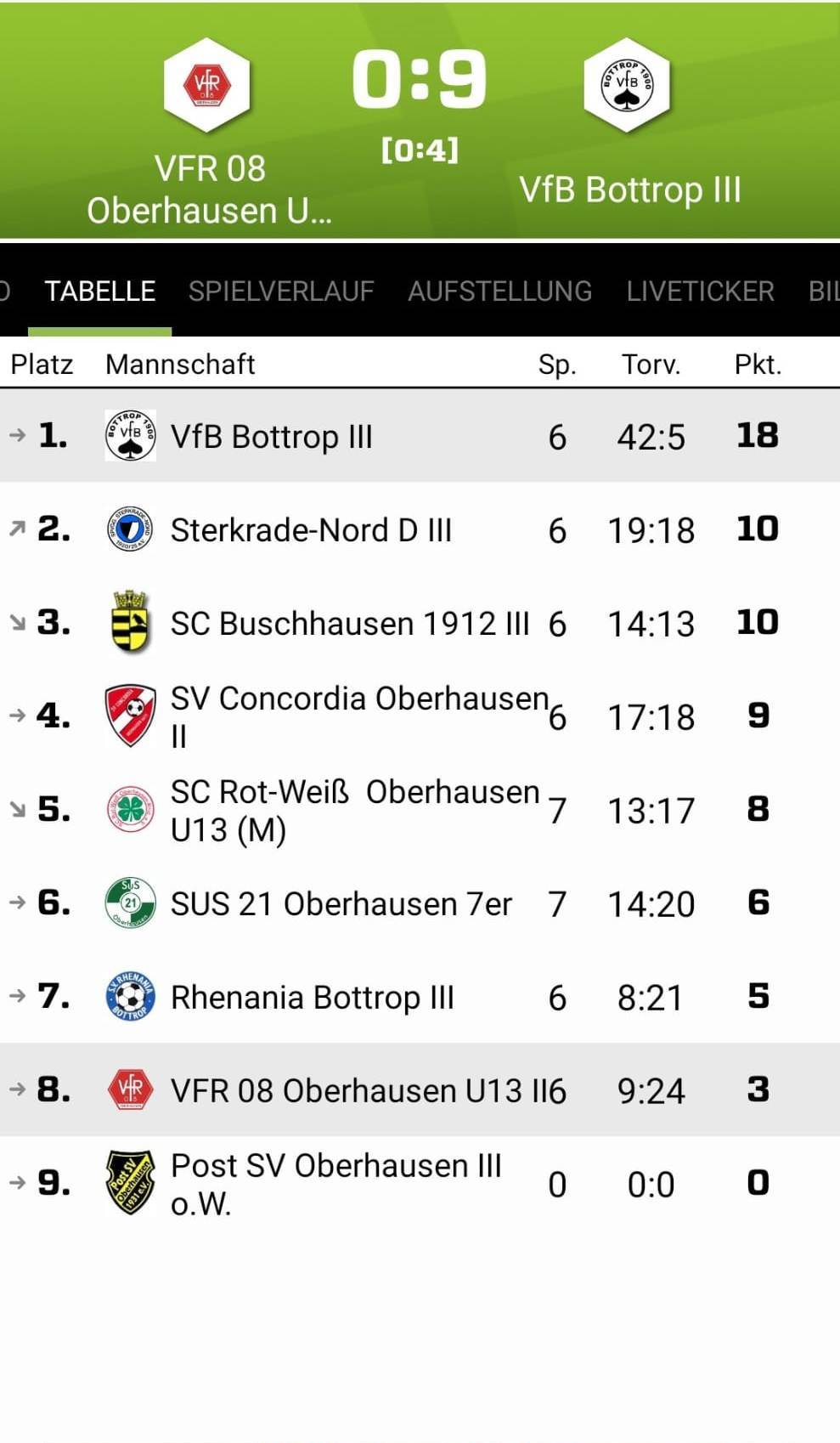
Task: Tap the VfB Bottrop III crest in header
Action: coord(627,85)
